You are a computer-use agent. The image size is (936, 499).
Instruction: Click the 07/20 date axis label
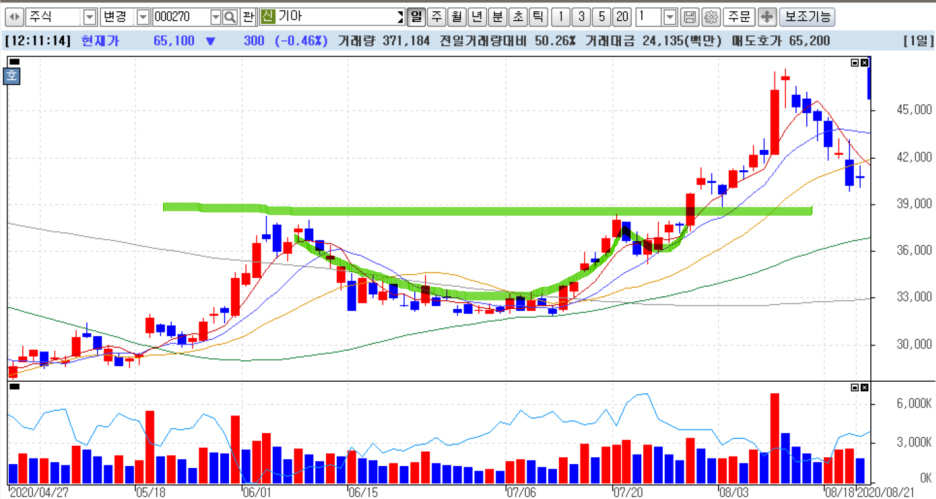point(628,493)
